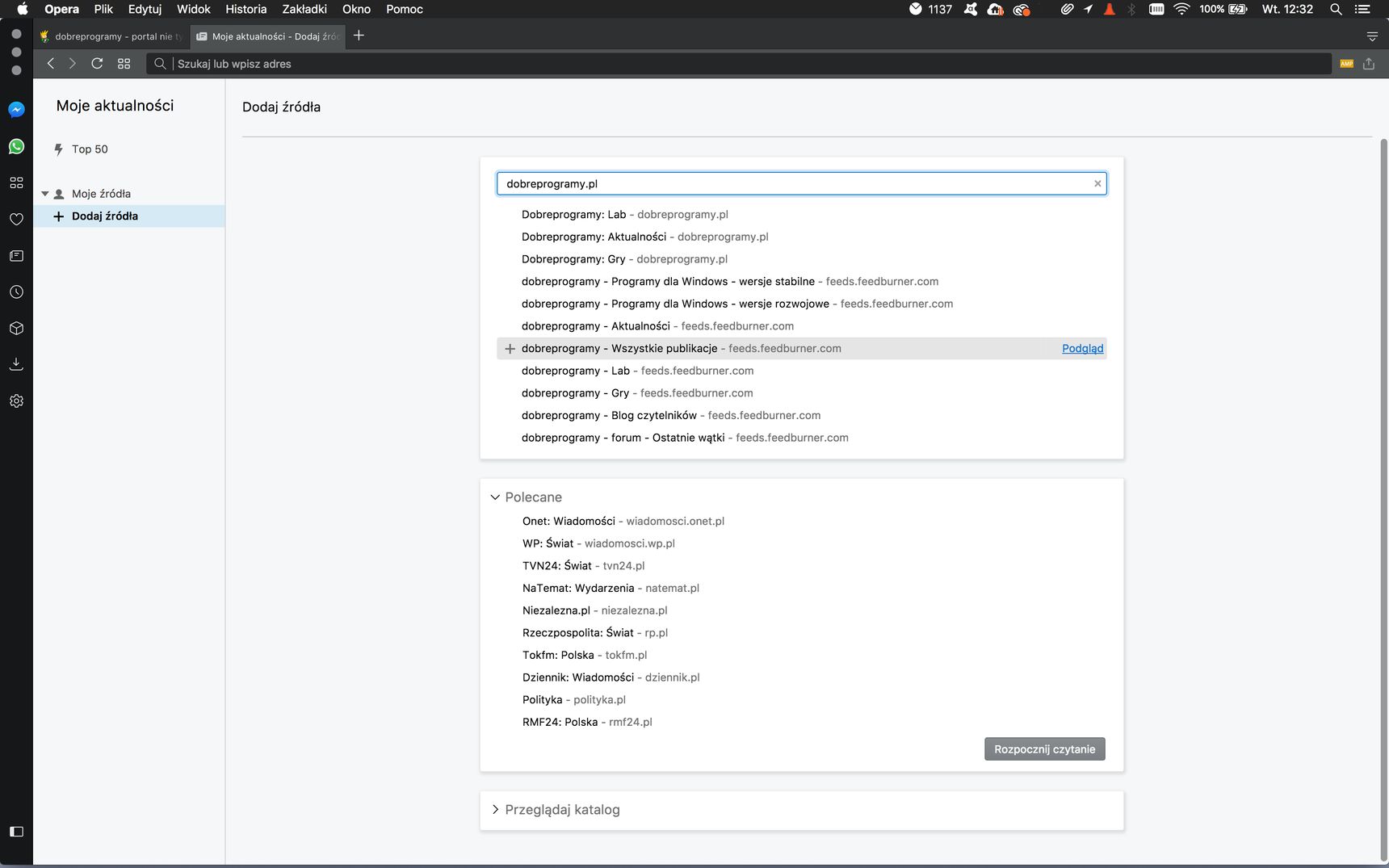Open the tab menu icon at top right
1389x868 pixels.
(x=1372, y=36)
